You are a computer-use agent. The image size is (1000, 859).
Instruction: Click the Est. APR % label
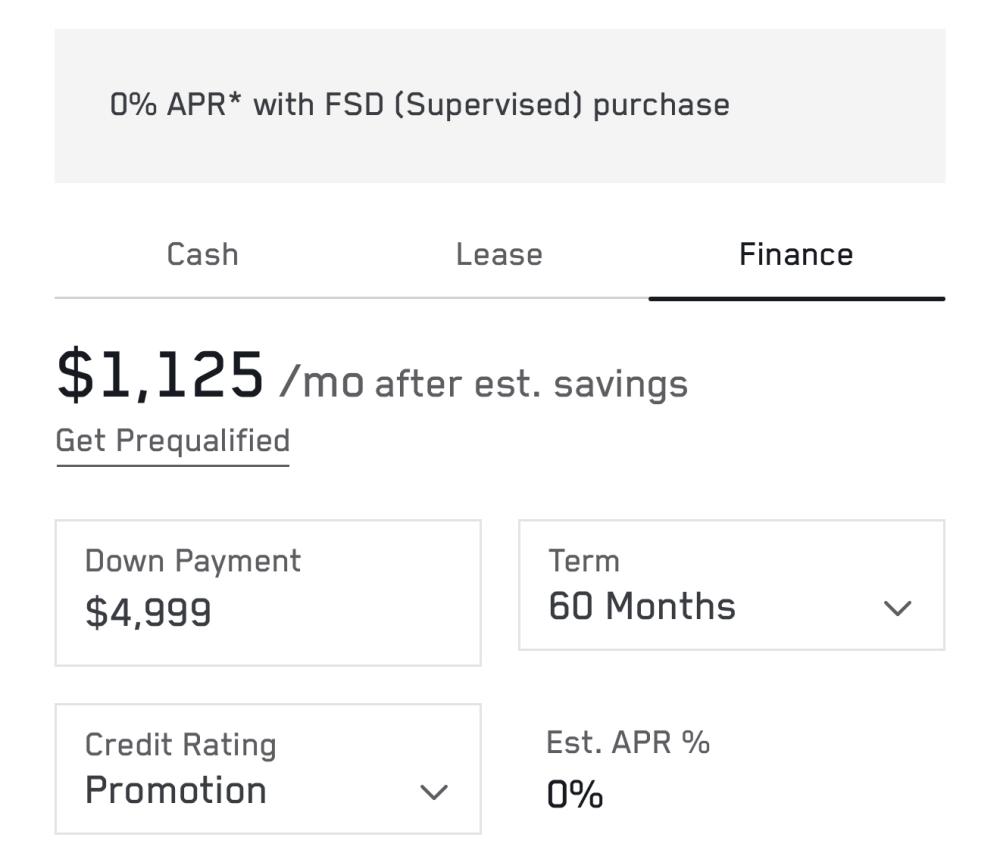coord(628,742)
